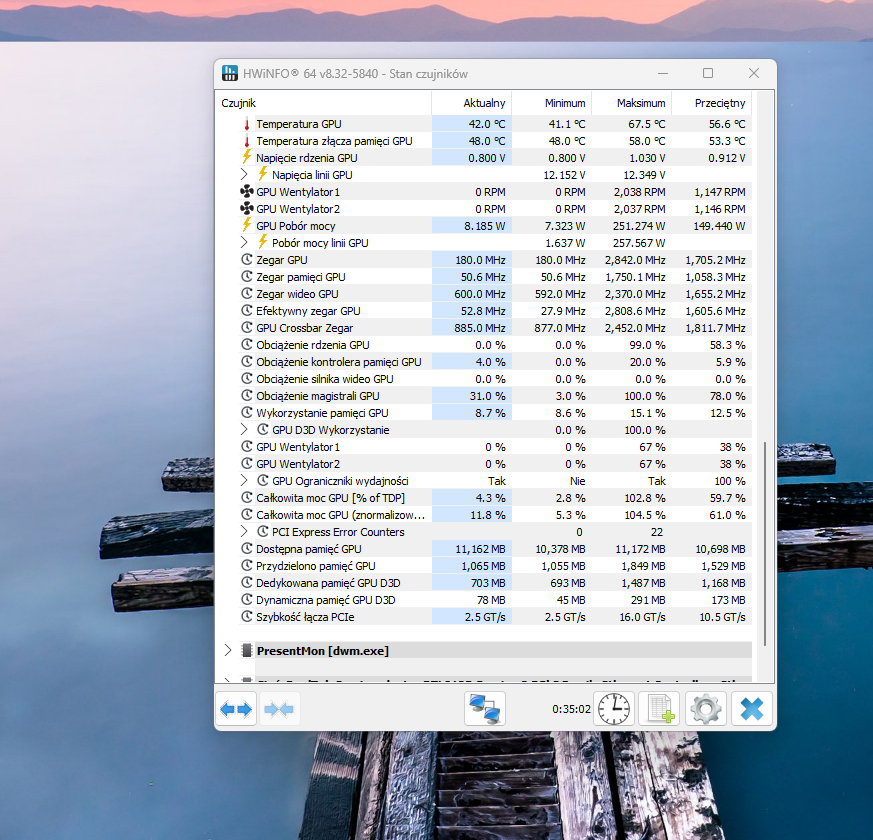This screenshot has width=873, height=840.
Task: Click the HWiNFO app icon in title bar
Action: click(230, 73)
